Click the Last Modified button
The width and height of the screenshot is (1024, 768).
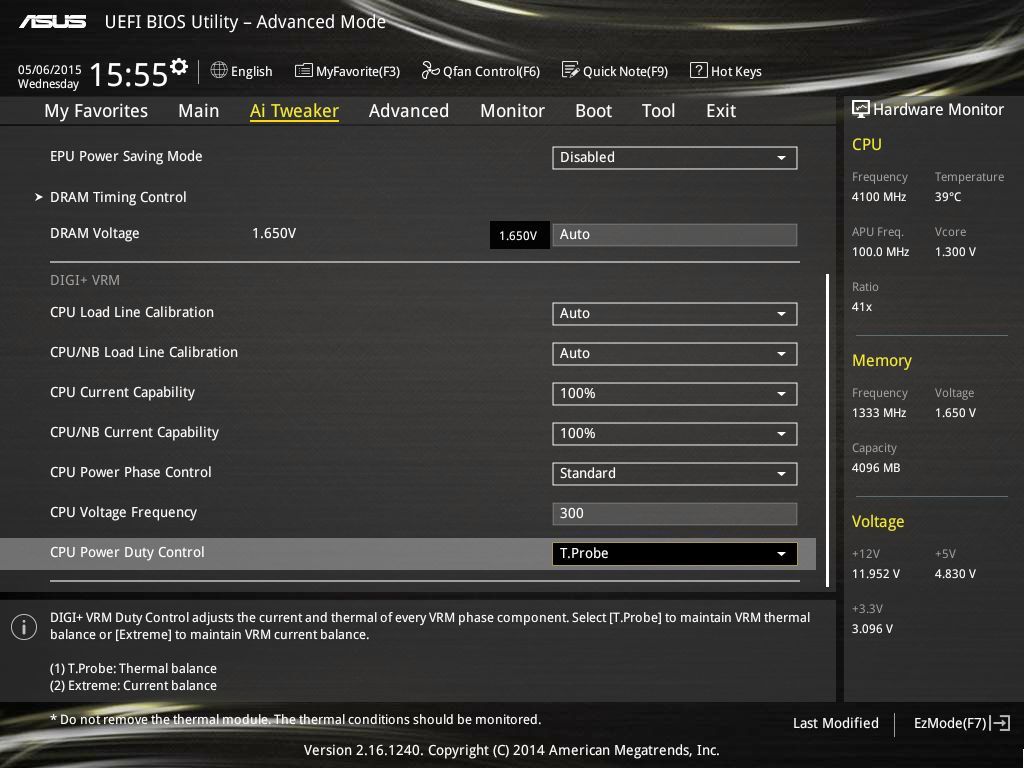[x=835, y=723]
